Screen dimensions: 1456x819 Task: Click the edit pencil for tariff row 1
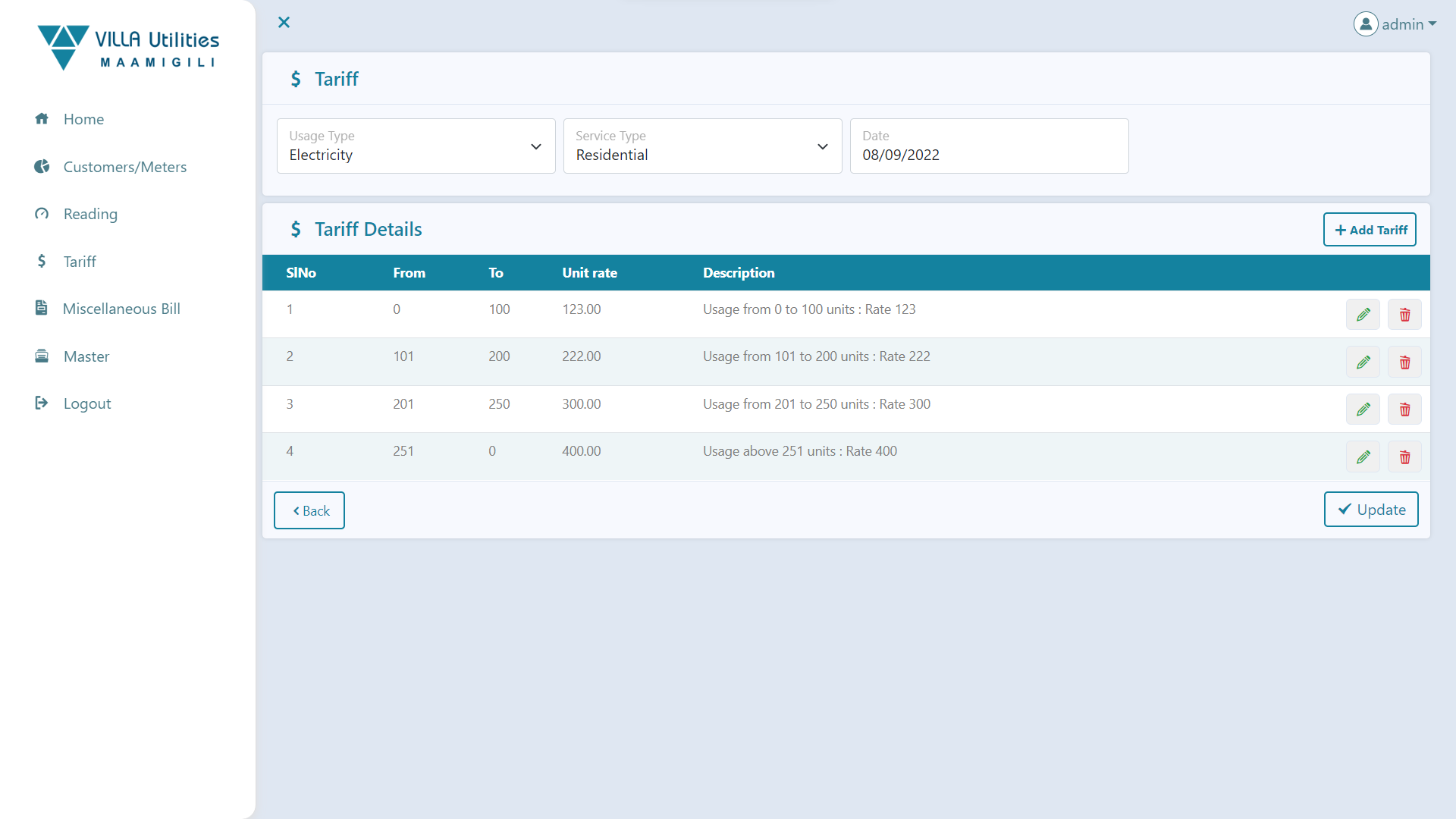[x=1363, y=315]
